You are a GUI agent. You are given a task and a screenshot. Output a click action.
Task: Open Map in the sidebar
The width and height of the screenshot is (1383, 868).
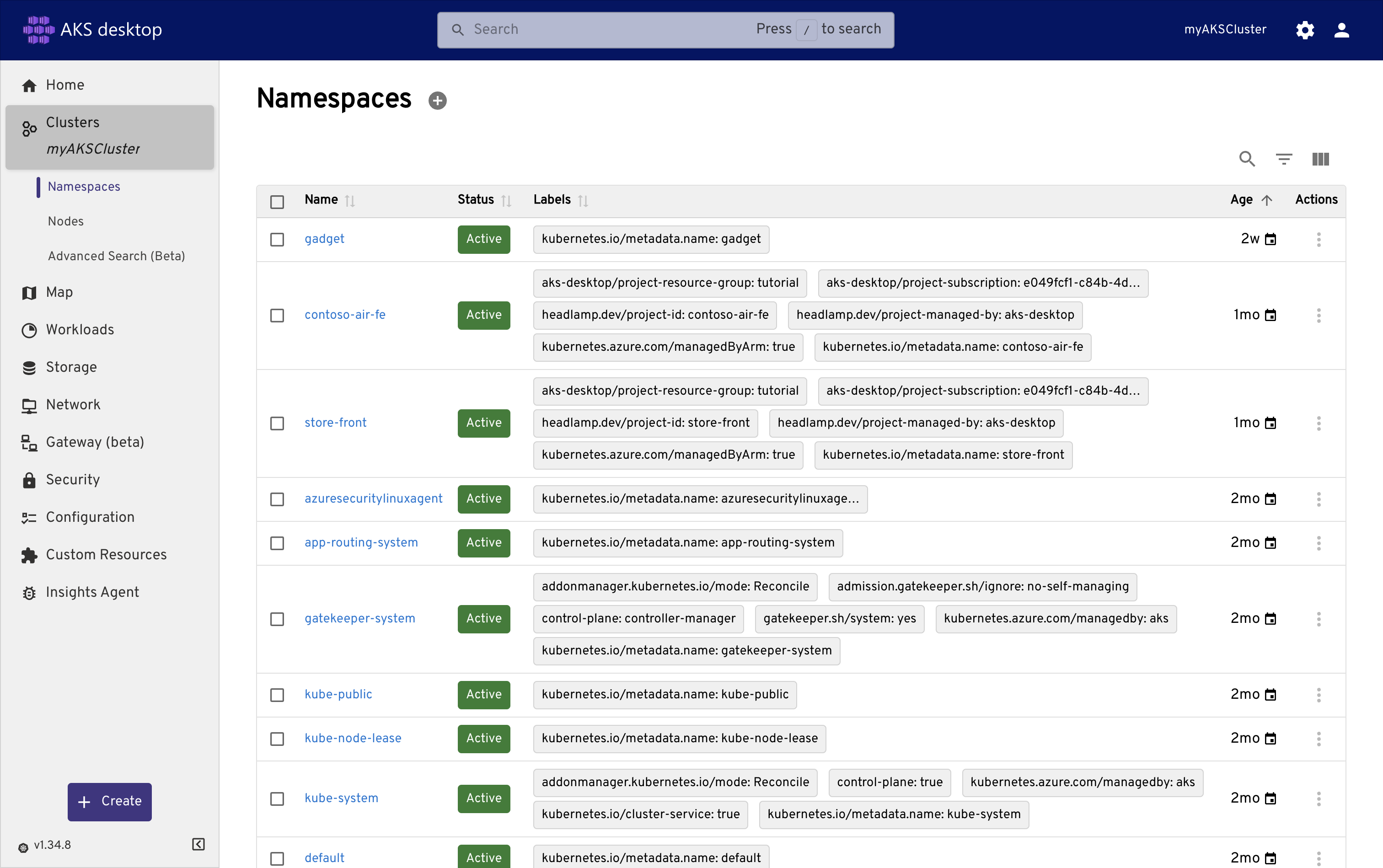(x=110, y=292)
